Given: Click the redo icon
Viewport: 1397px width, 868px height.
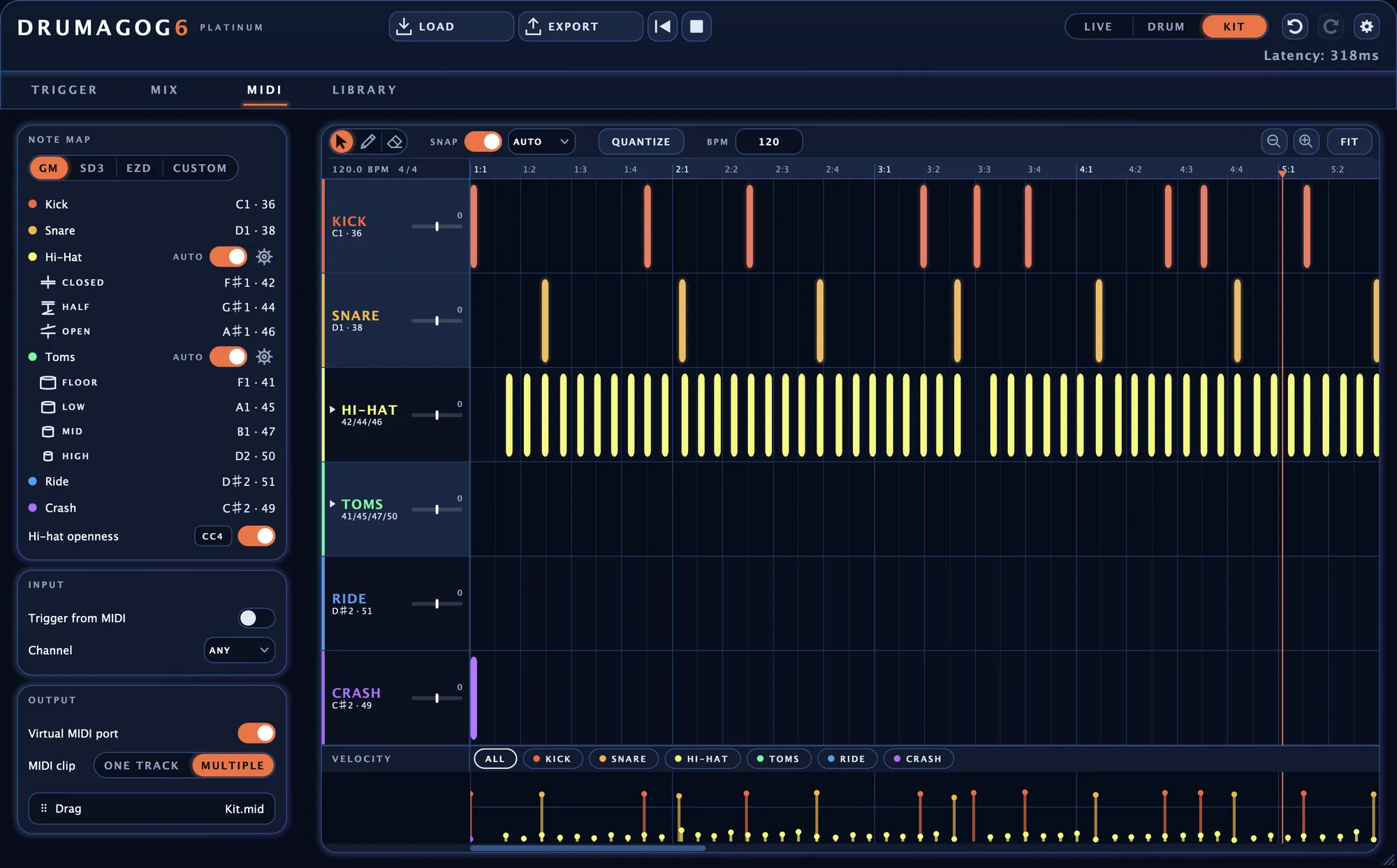Looking at the screenshot, I should pos(1331,27).
